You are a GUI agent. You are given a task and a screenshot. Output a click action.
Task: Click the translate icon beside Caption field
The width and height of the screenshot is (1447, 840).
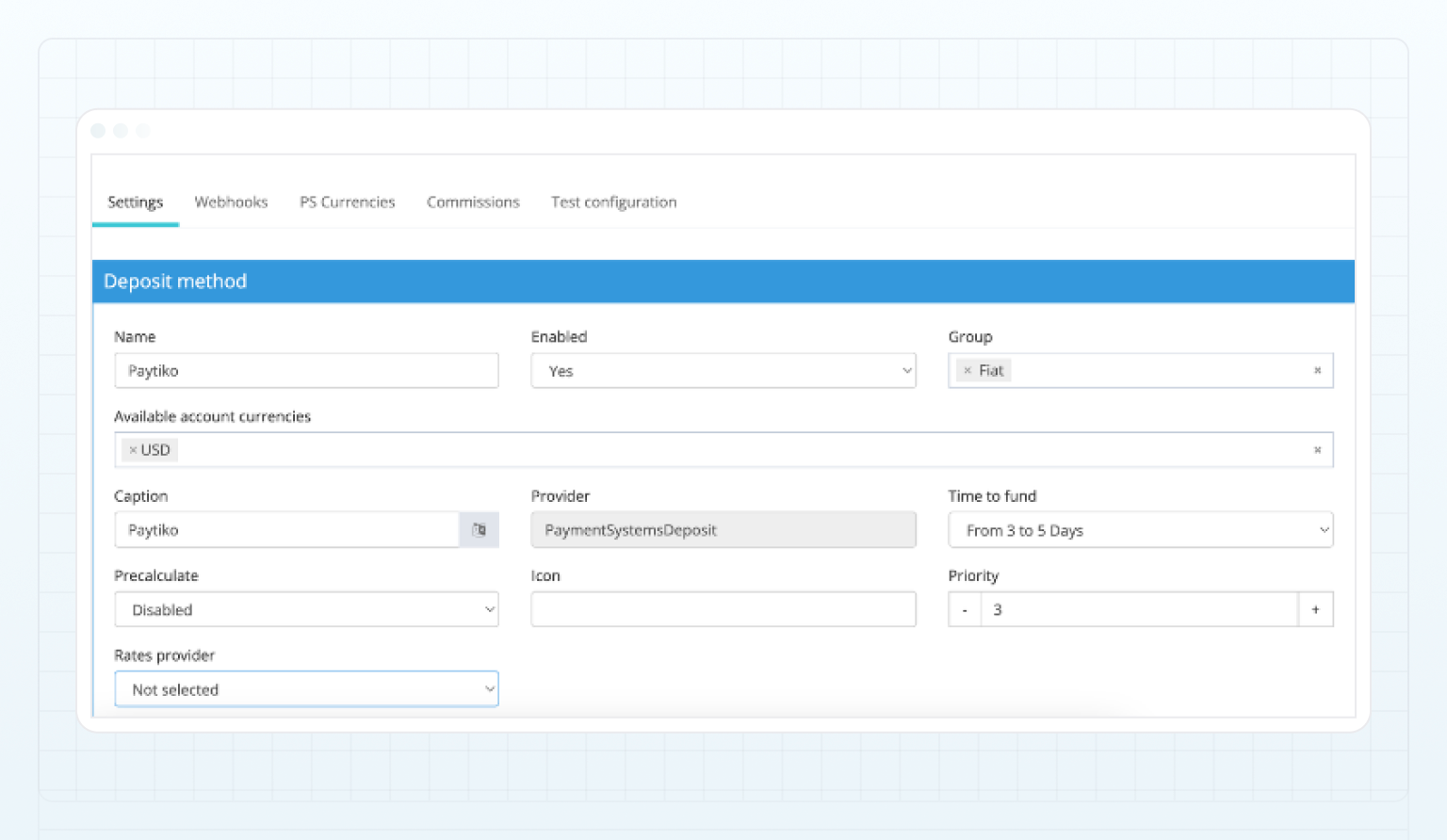(479, 530)
